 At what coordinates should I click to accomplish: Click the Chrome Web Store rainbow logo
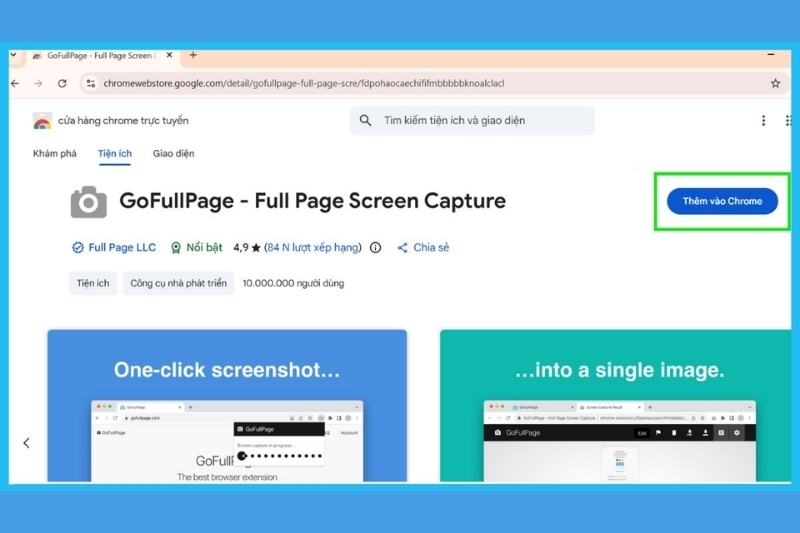click(x=42, y=121)
